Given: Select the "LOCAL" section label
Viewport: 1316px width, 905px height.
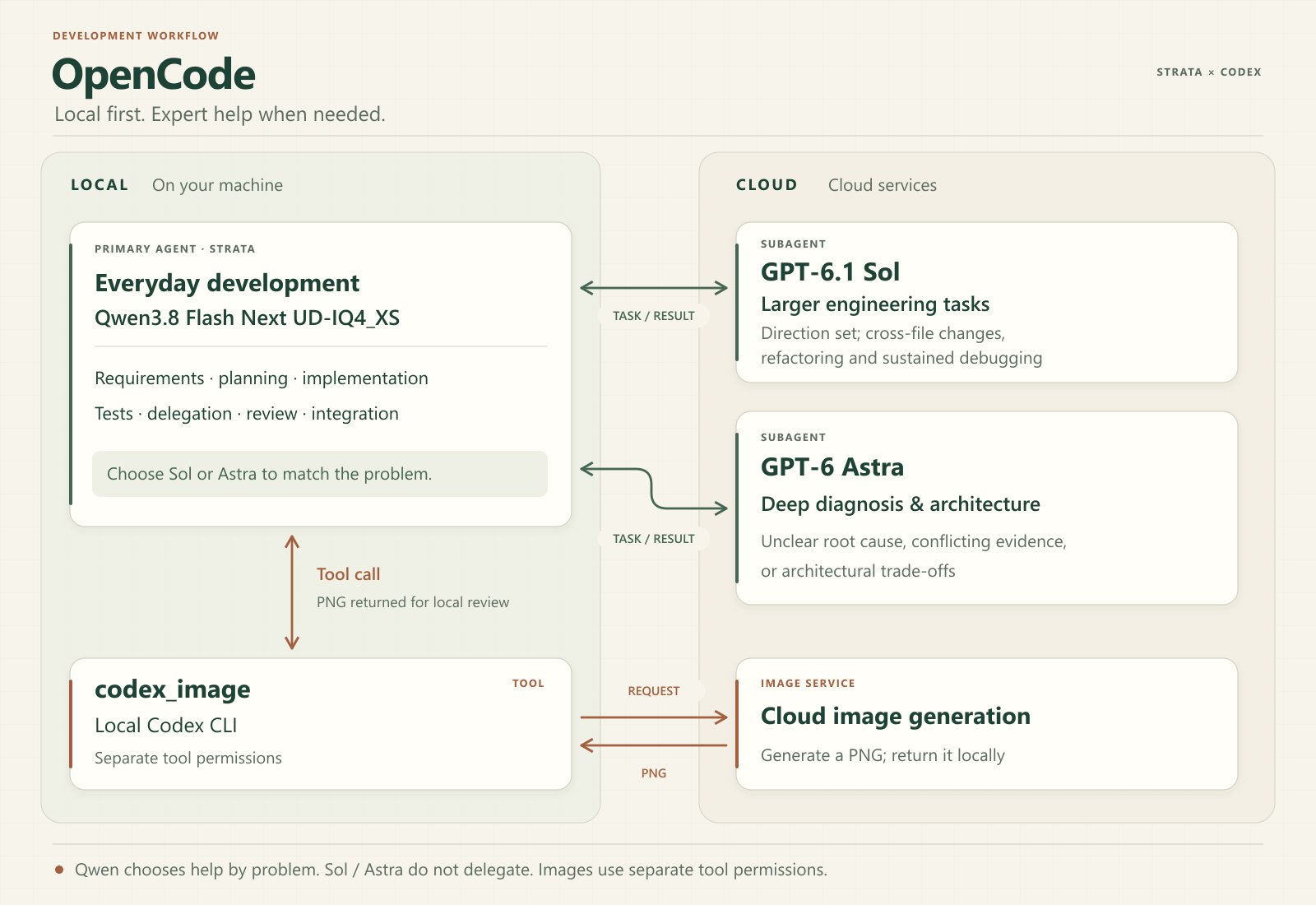Looking at the screenshot, I should pyautogui.click(x=100, y=185).
